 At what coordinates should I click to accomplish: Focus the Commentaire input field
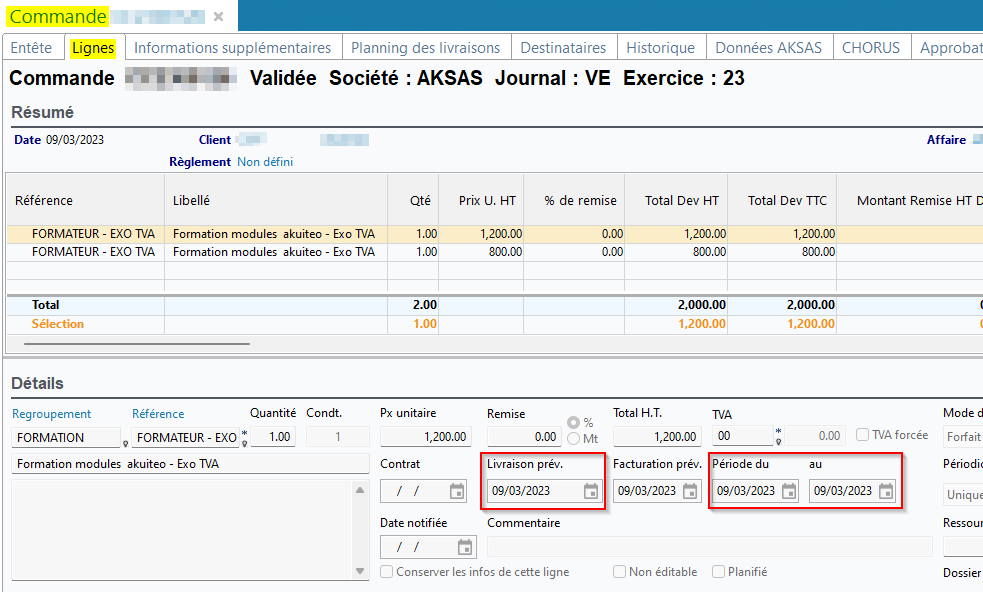(710, 547)
